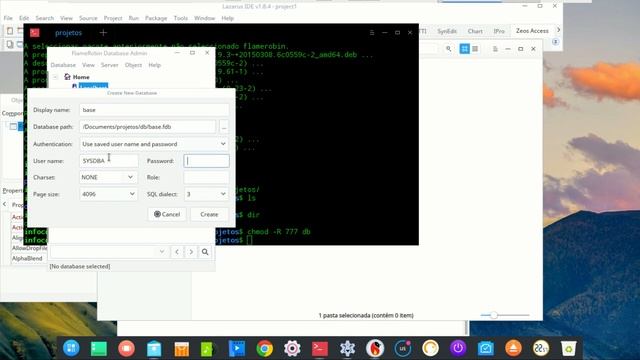Click the '[No database selected]' status text
Viewport: 640px width, 360px height.
click(80, 266)
